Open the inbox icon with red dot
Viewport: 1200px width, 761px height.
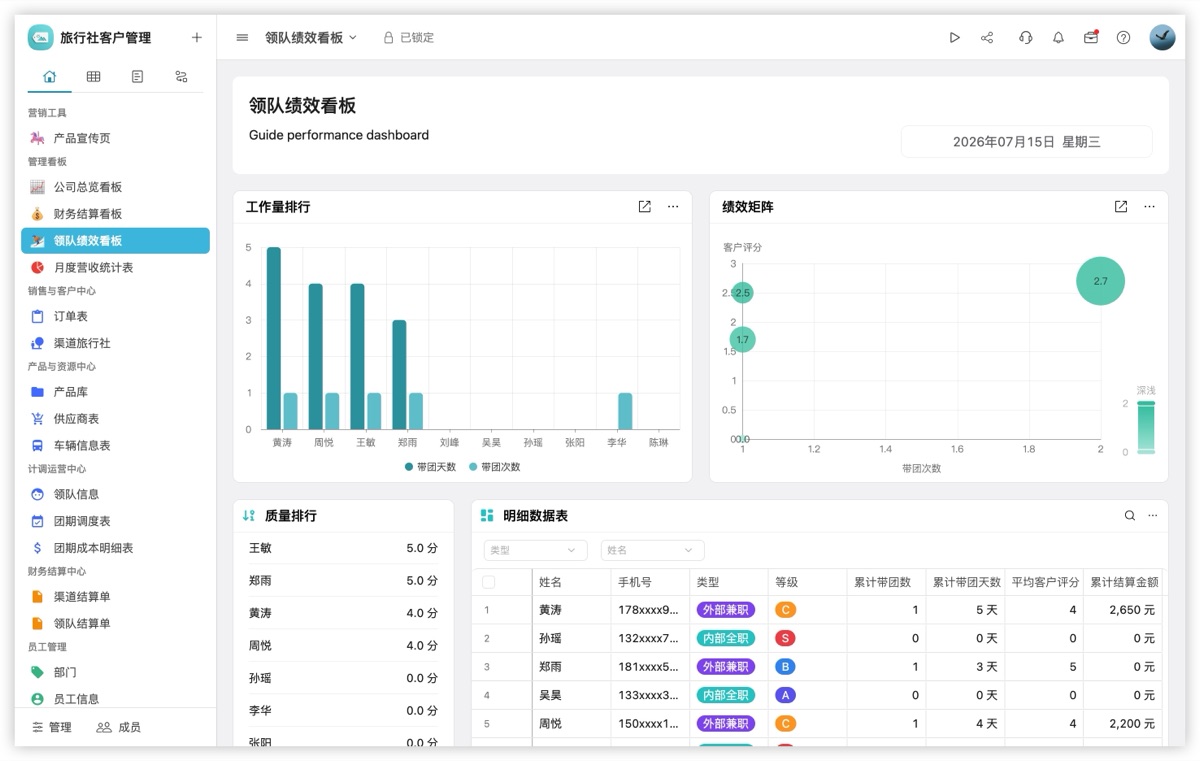[x=1091, y=37]
